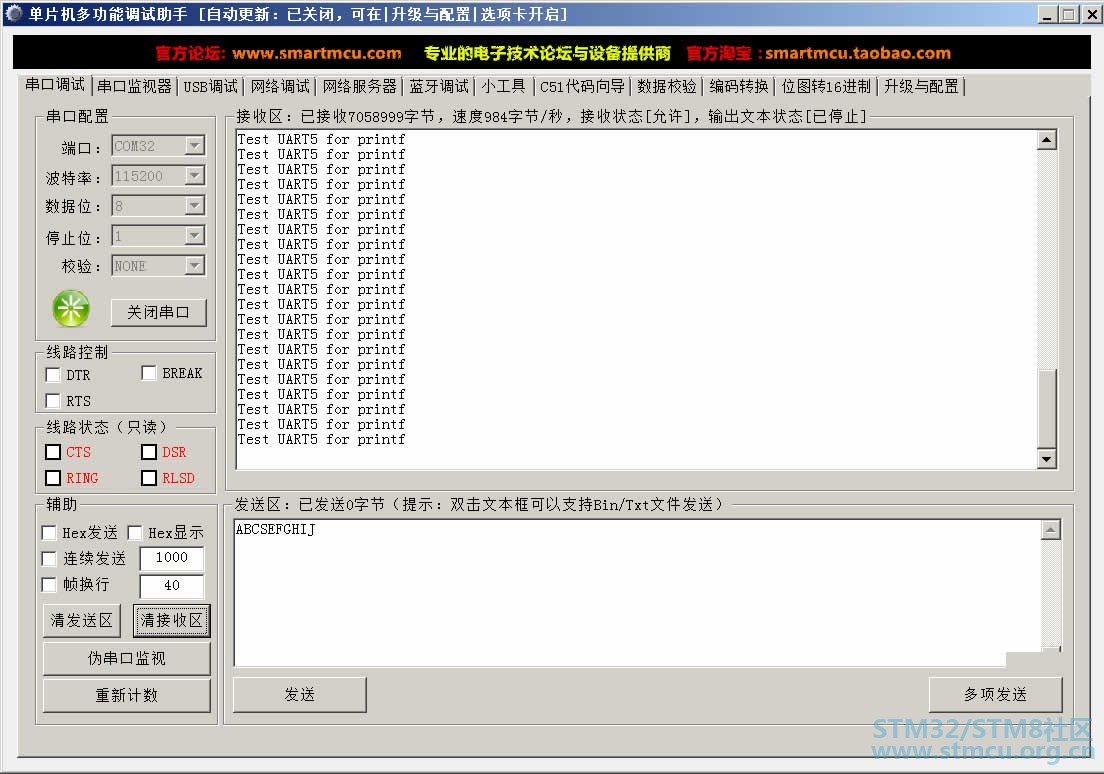Click the receive area scrollbar up arrow
The image size is (1104, 774).
[x=1047, y=140]
